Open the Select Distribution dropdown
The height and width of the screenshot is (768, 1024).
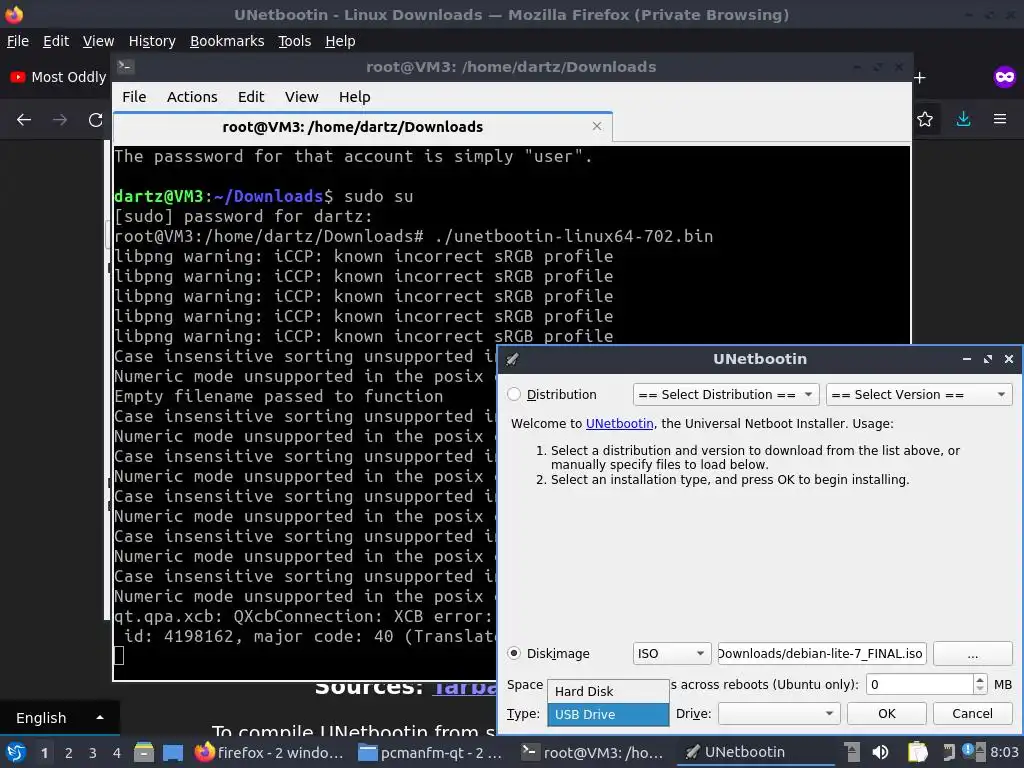coord(726,394)
